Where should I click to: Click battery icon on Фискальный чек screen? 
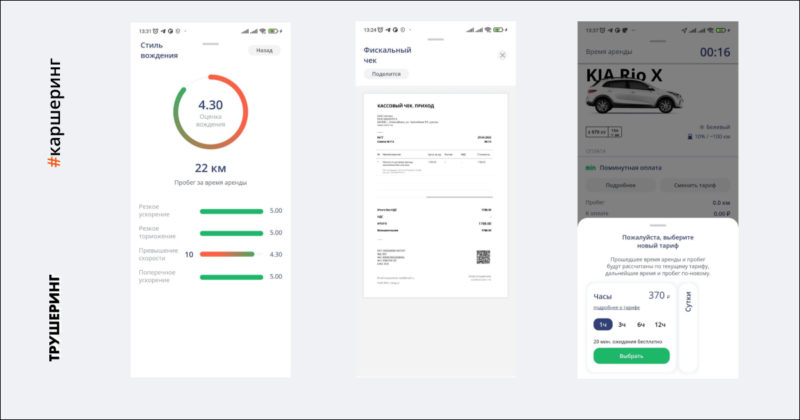click(x=498, y=30)
